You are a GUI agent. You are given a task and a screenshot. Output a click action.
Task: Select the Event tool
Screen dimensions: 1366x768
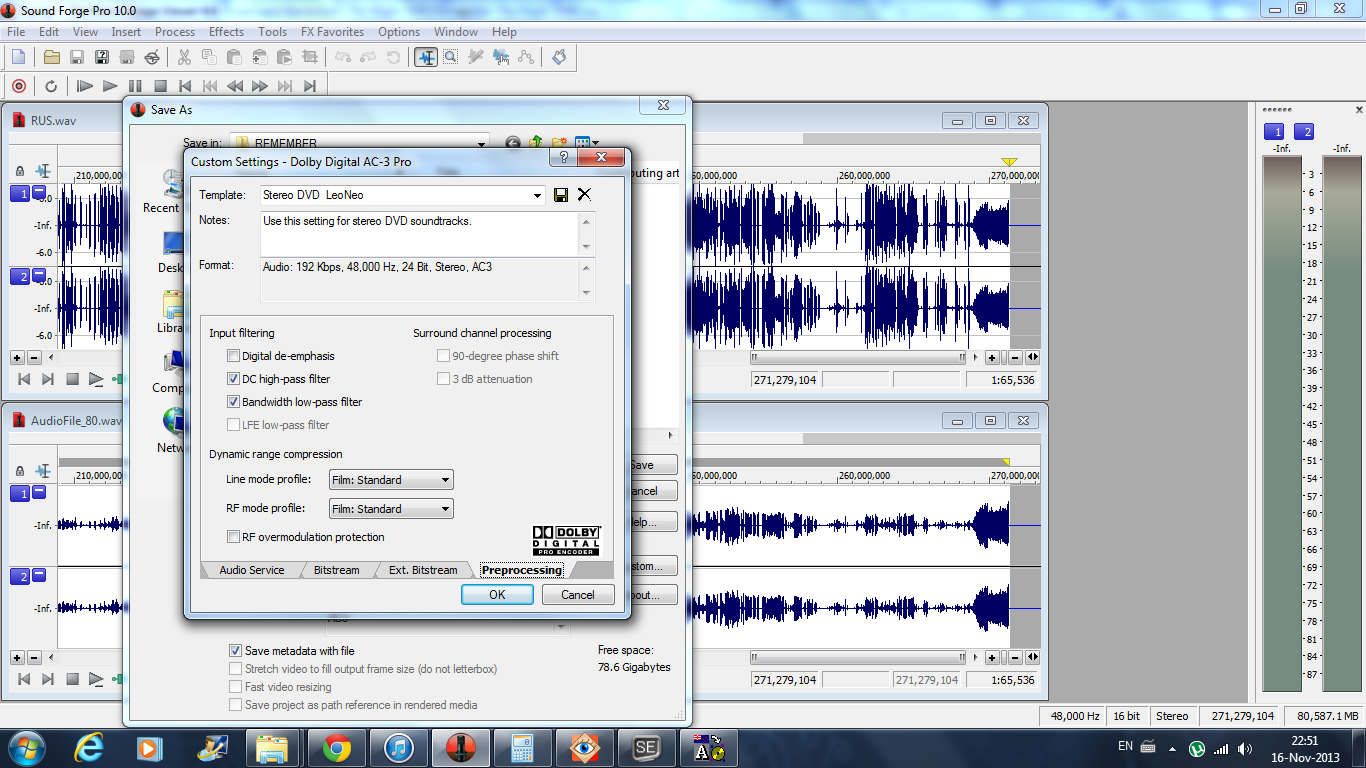click(501, 57)
